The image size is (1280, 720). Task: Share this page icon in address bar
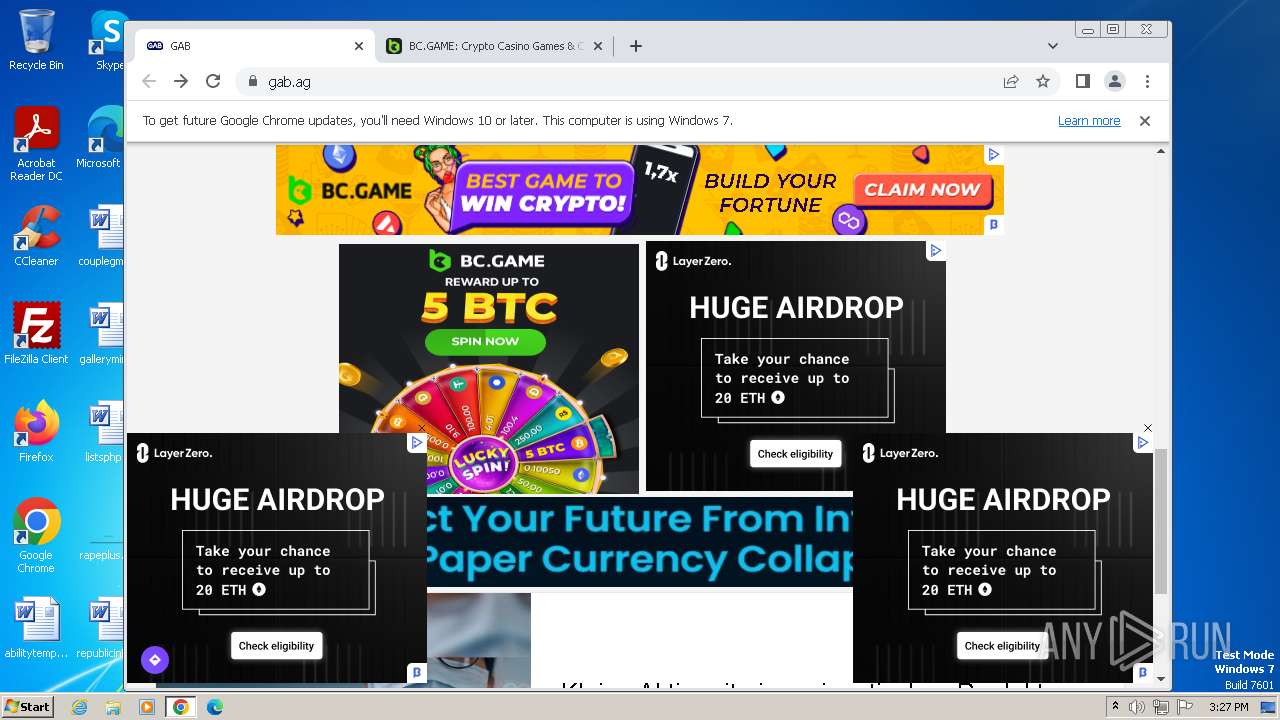tap(1011, 81)
